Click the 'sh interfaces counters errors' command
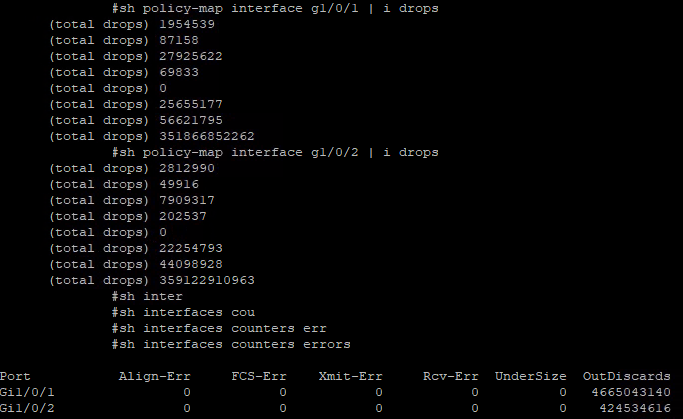 [x=231, y=345]
